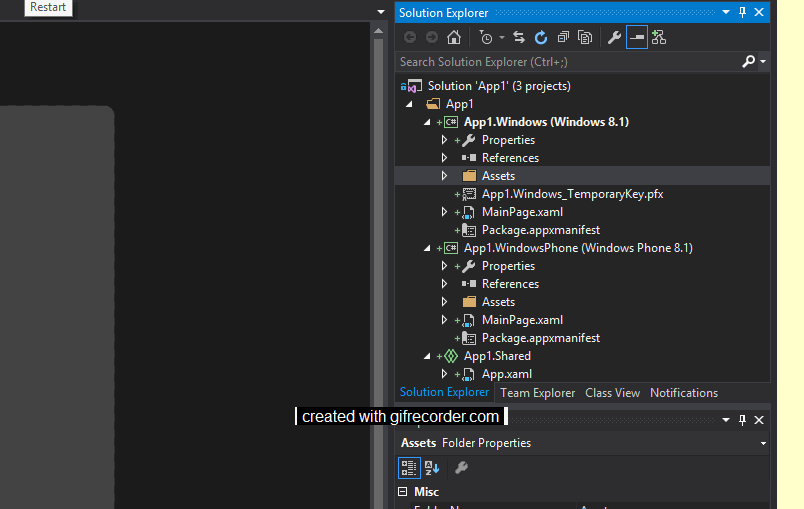Open Properties panel window position dropdown
Viewport: 804px width, 509px height.
point(726,420)
